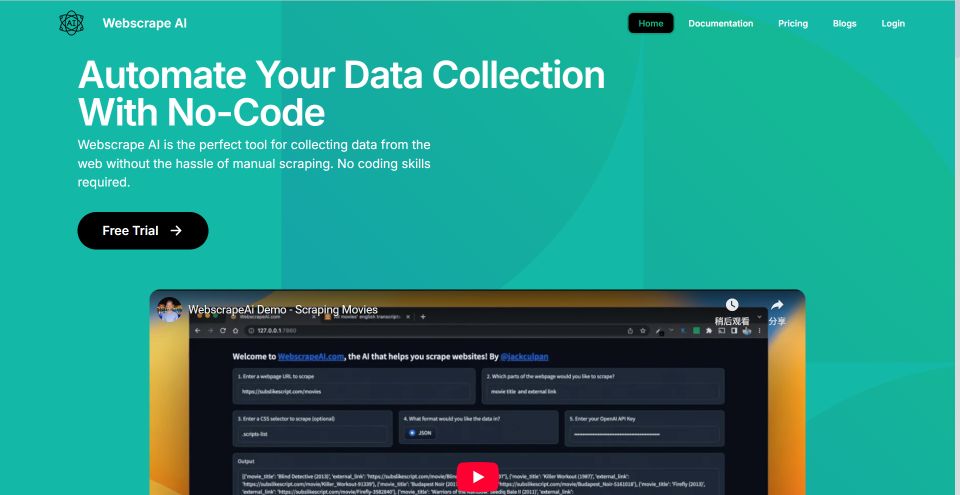Screen dimensions: 960x495
Task: Go to the Pricing page
Action: click(x=793, y=23)
